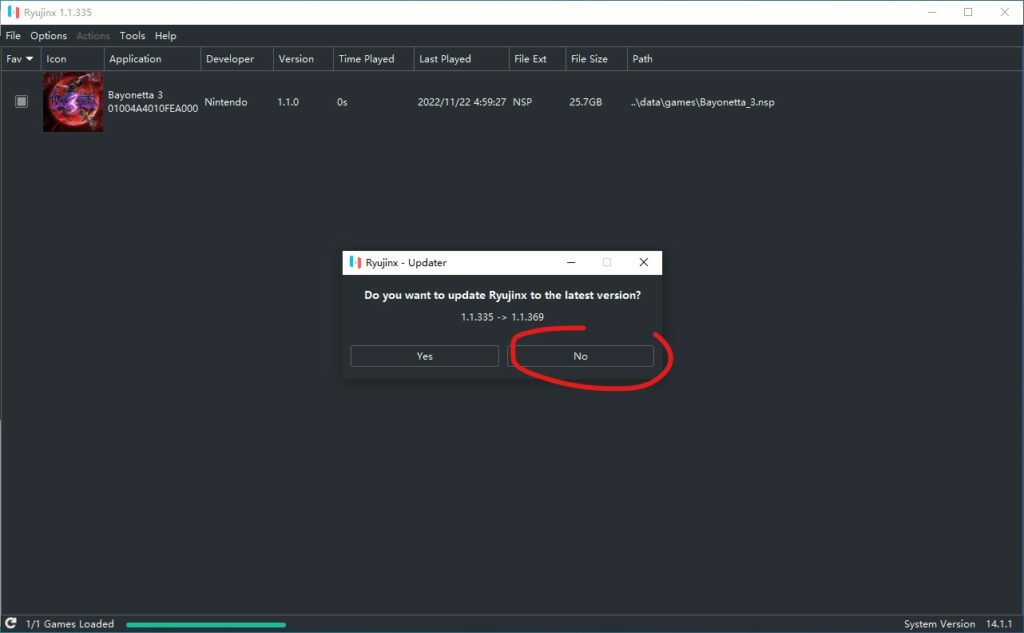Click the 2022/11/22 4:59:27 last played cell

(x=462, y=102)
